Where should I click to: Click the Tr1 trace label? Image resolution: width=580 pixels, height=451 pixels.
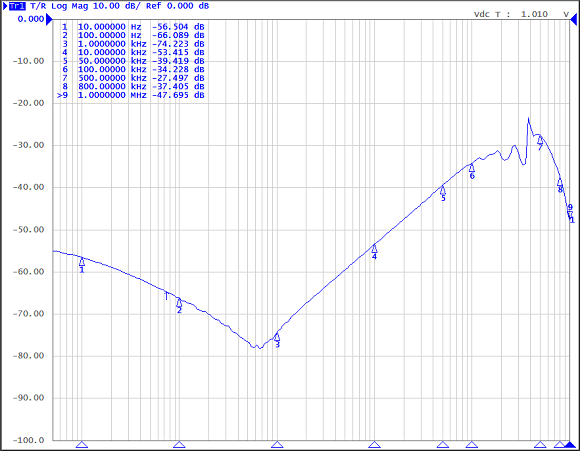click(x=15, y=6)
